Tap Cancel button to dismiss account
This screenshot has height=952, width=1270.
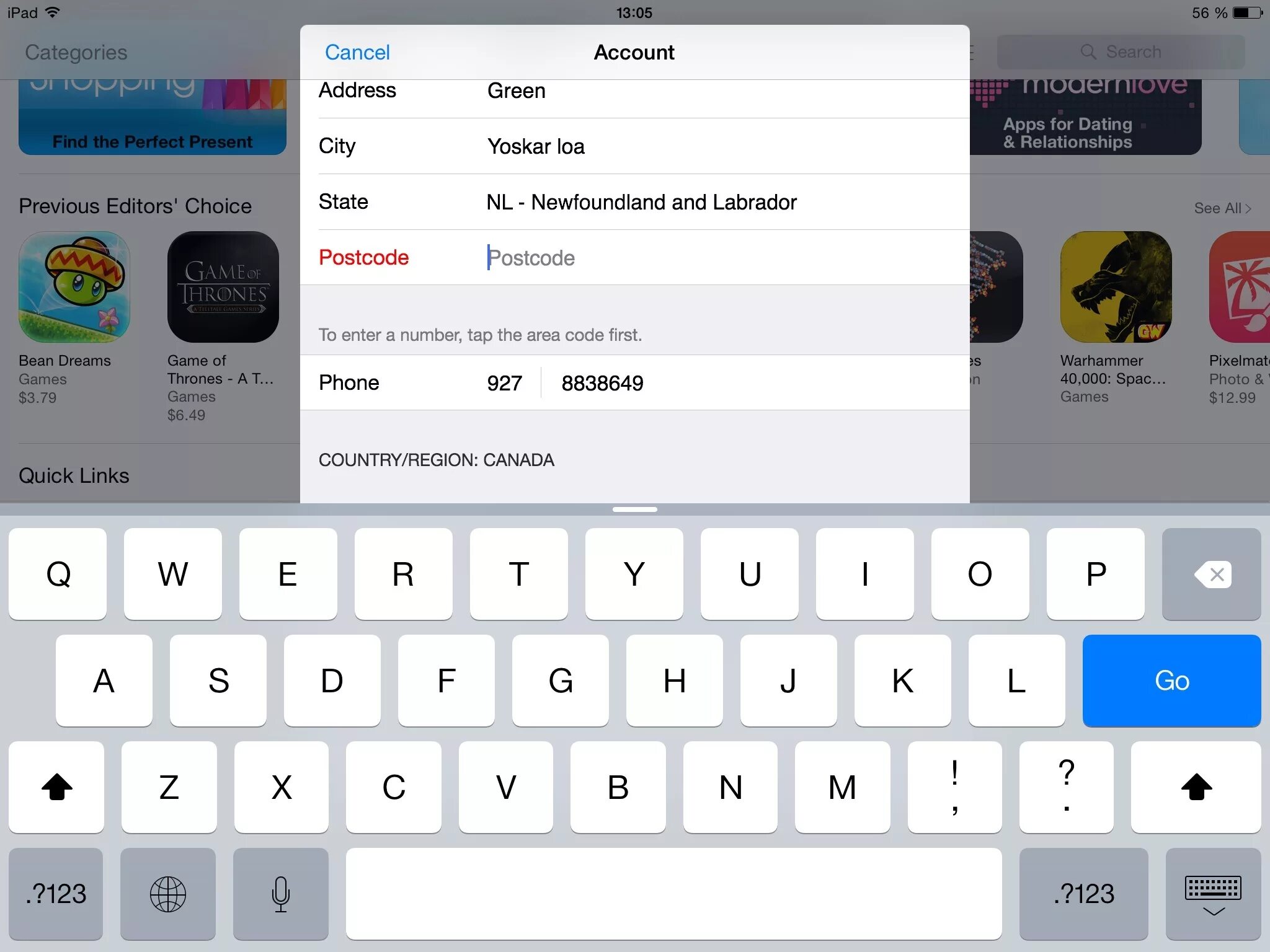356,51
